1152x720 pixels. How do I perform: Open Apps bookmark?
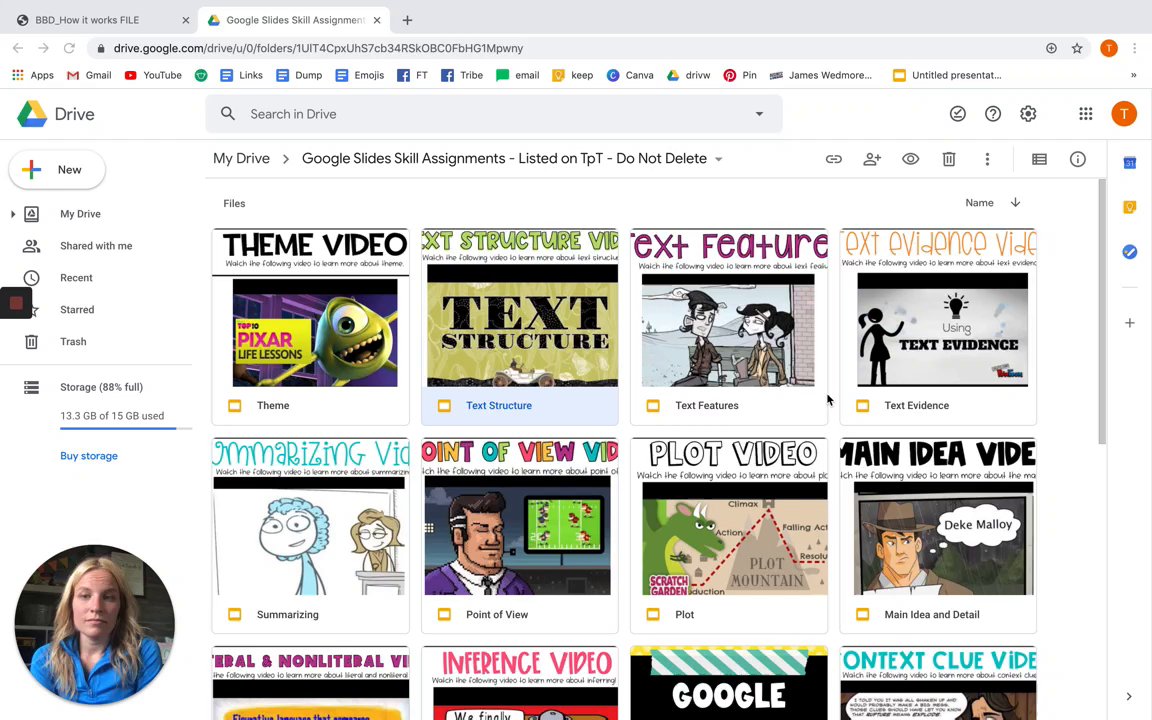[x=33, y=75]
